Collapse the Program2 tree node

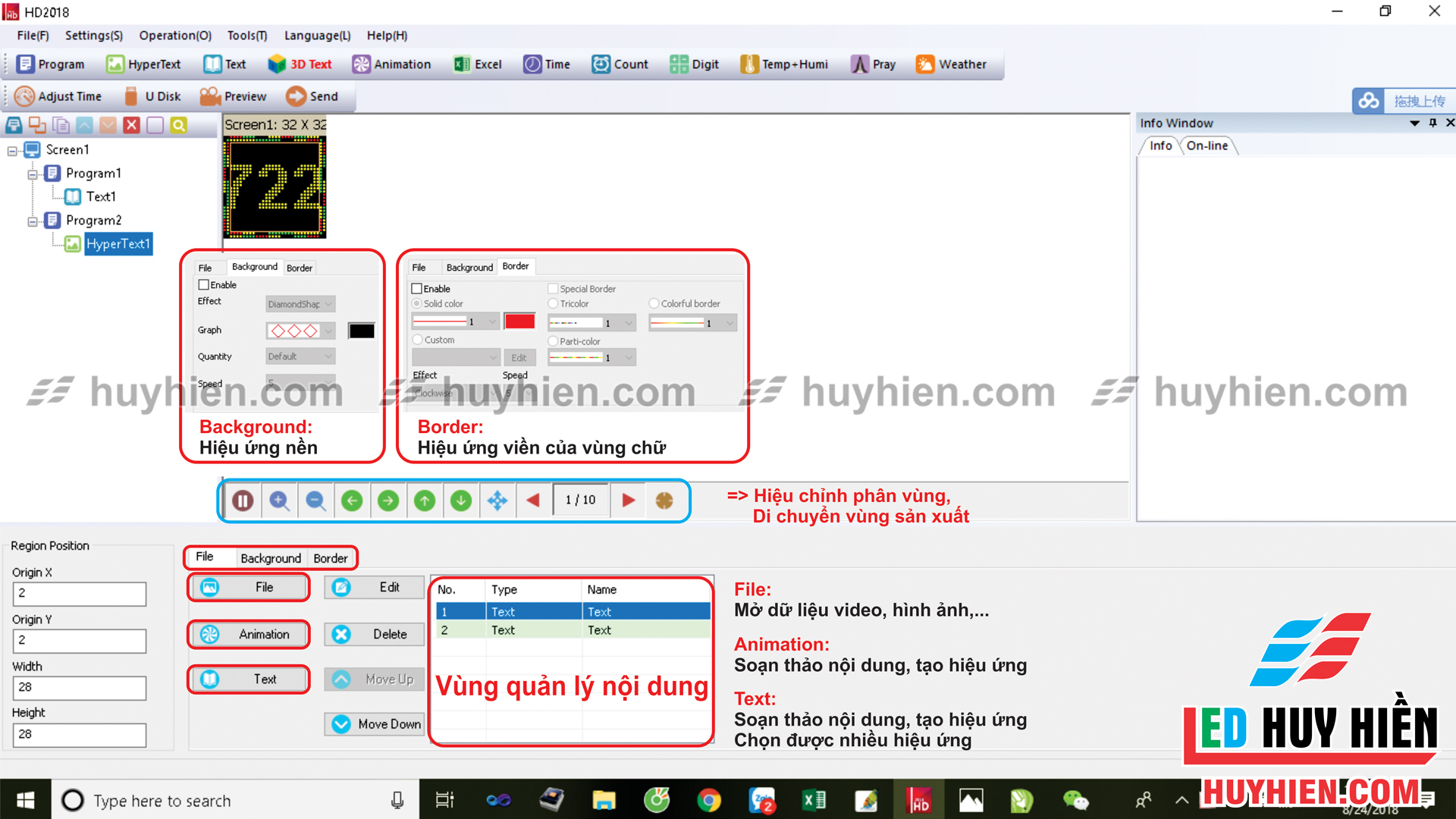[33, 220]
